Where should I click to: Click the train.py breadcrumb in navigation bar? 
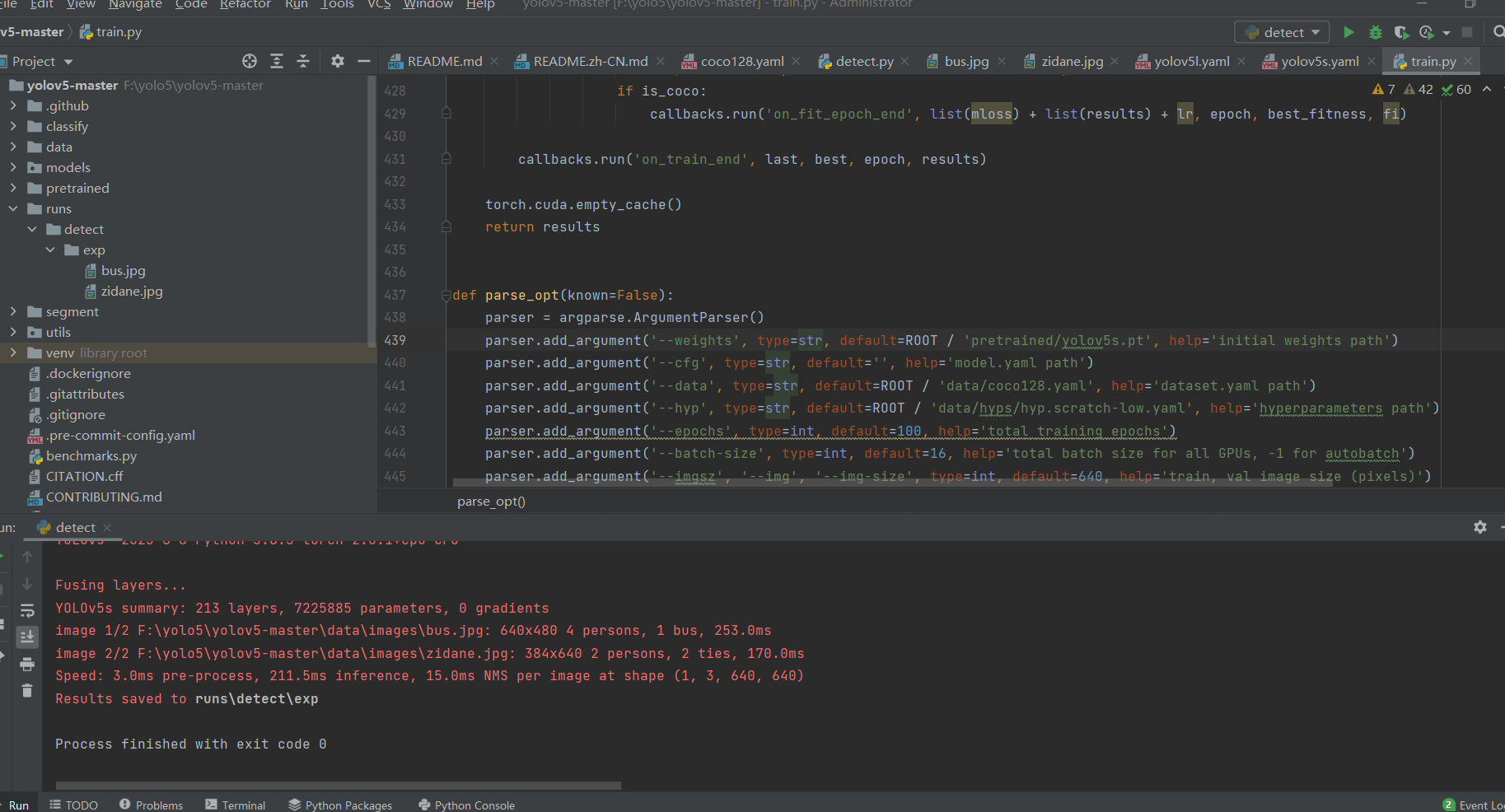[110, 31]
